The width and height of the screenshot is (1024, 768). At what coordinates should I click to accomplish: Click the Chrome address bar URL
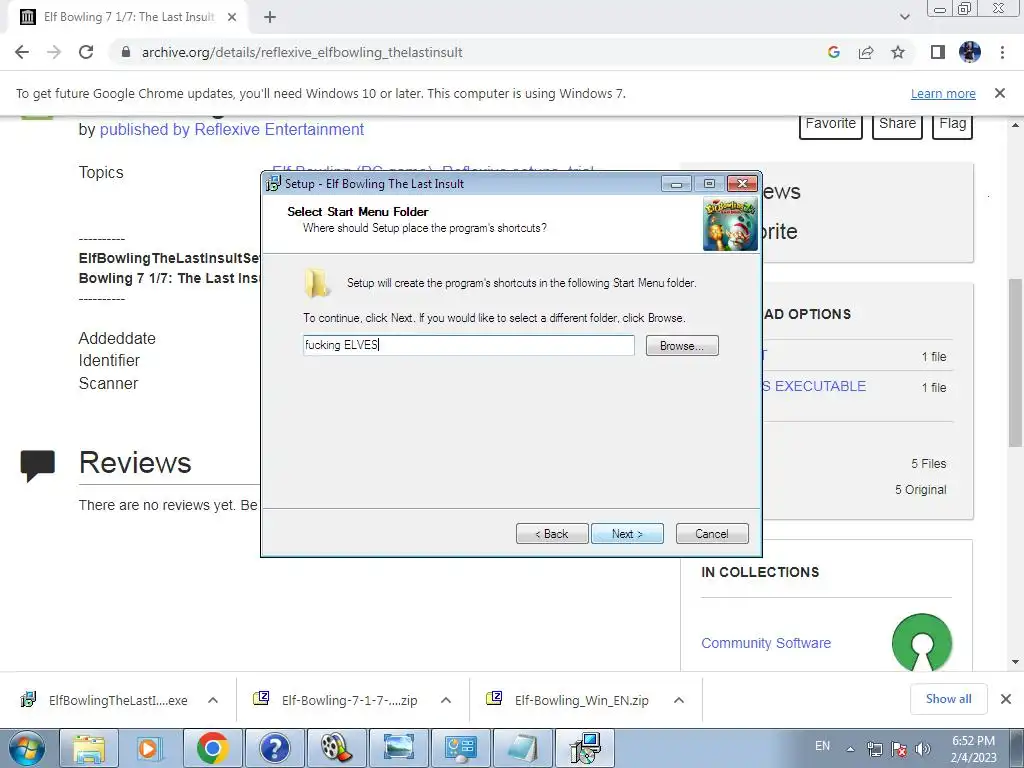302,52
